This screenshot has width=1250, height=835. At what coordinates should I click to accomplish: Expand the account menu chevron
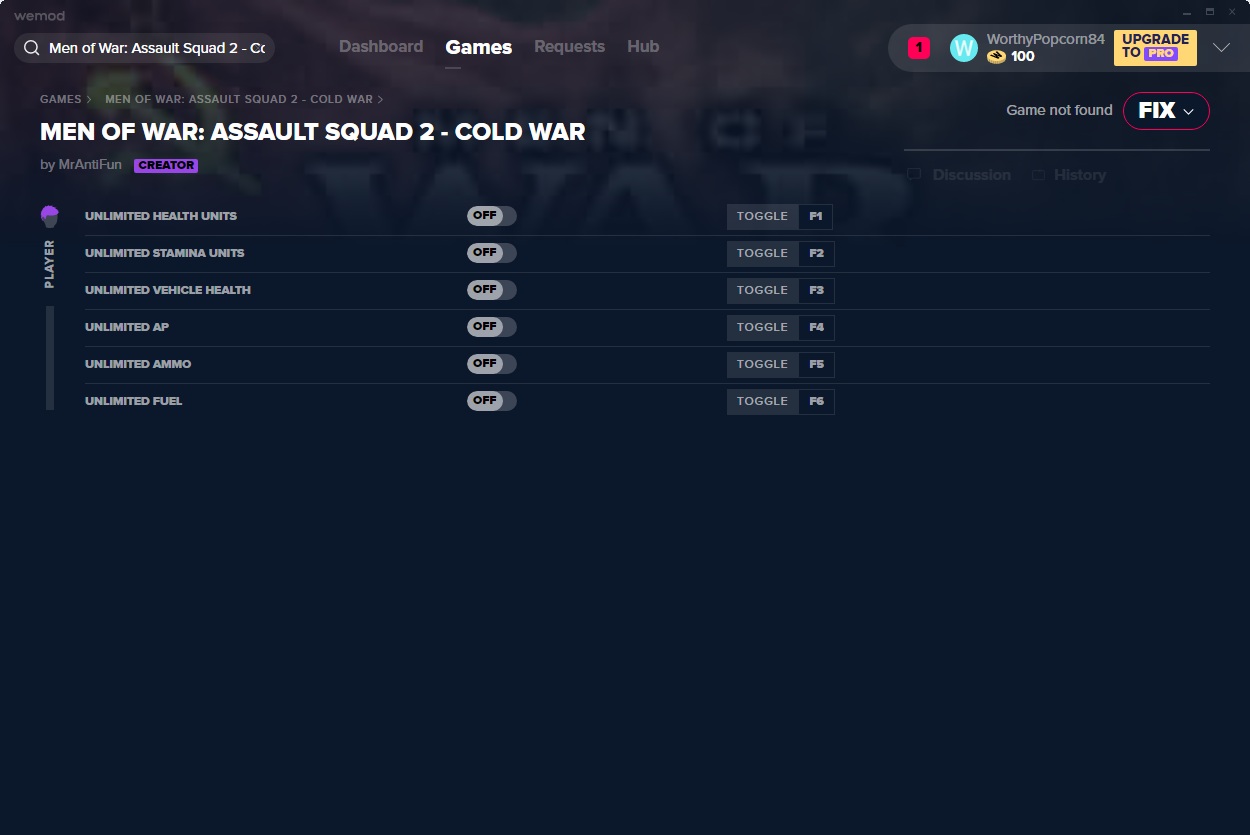(x=1221, y=48)
